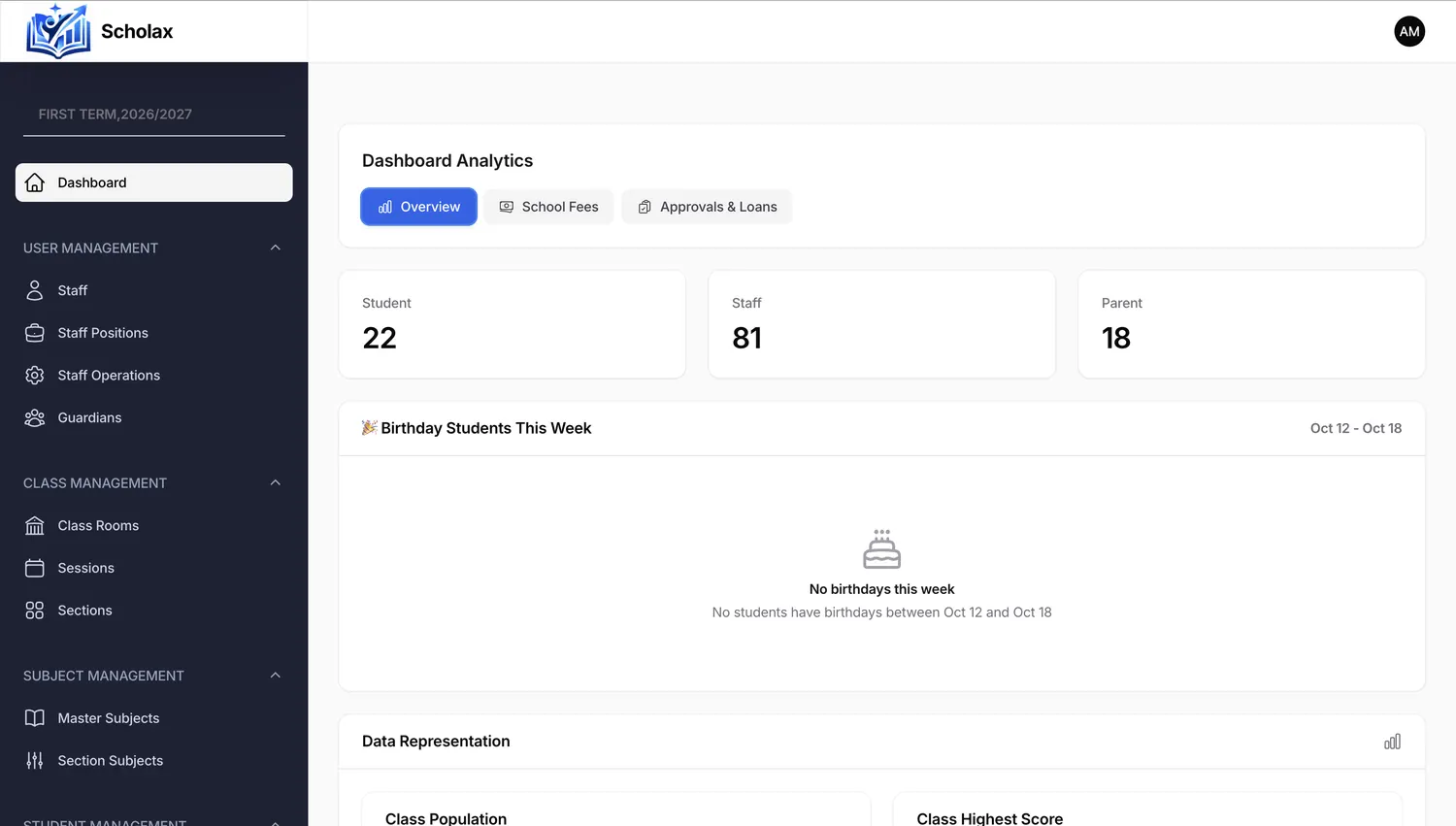Switch to the School Fees tab
1456x826 pixels.
point(548,207)
